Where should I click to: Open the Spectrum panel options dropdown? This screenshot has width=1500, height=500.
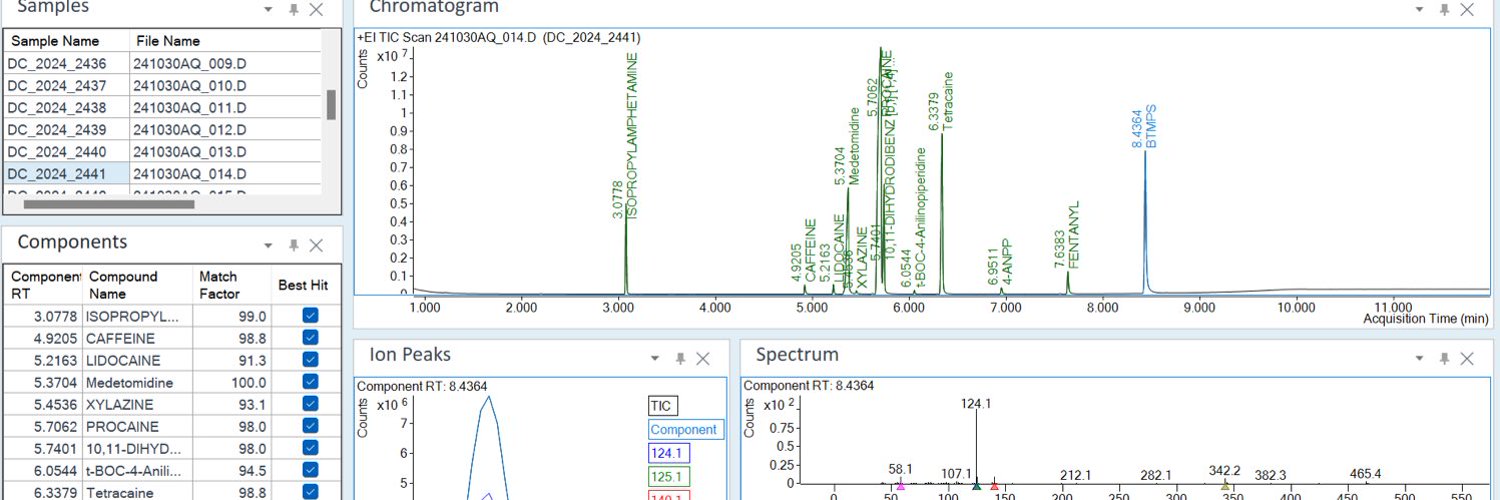(x=1419, y=358)
